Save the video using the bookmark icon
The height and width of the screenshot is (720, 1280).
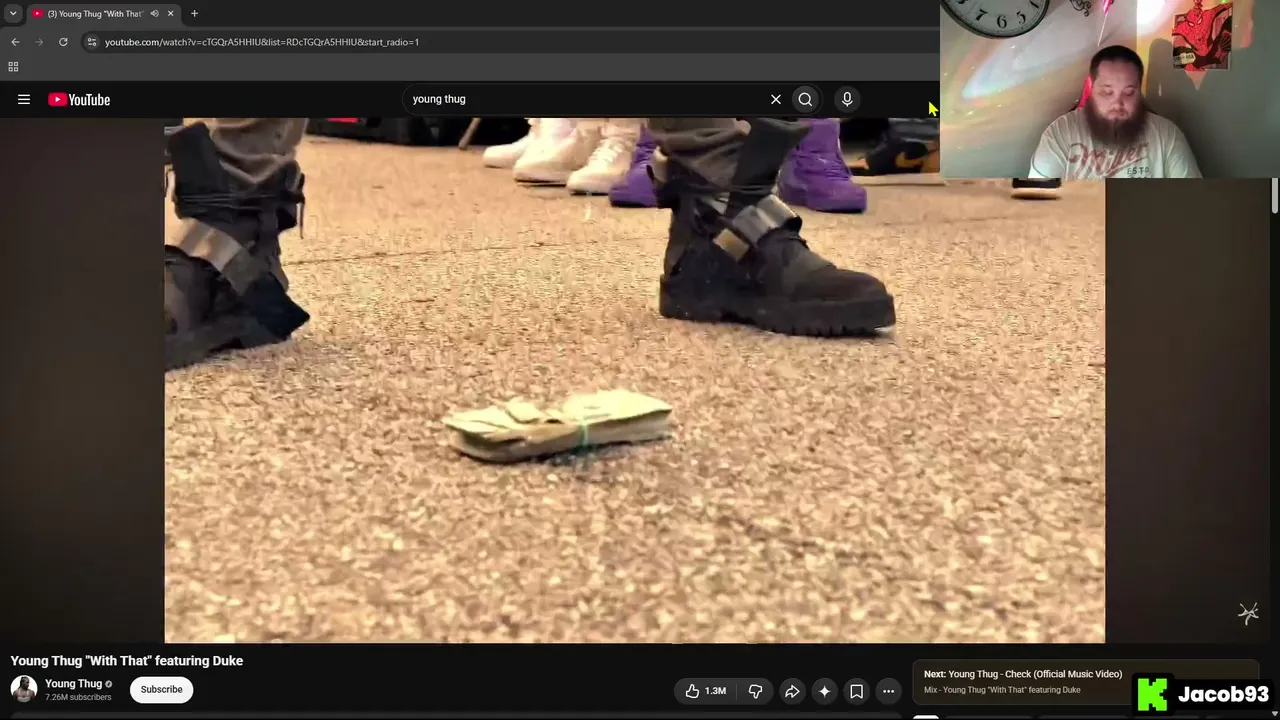[856, 691]
